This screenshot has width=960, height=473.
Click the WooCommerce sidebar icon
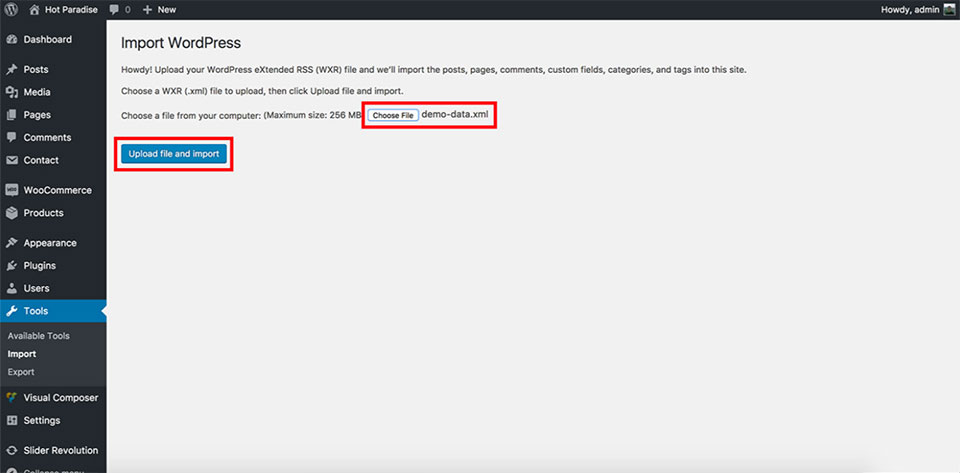coord(12,190)
